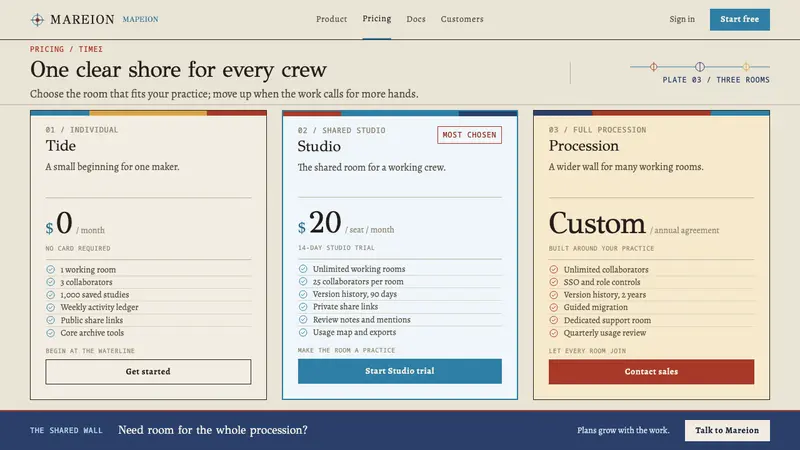Click 'NO CARD REQUIRED' note
800x450 pixels.
78,248
